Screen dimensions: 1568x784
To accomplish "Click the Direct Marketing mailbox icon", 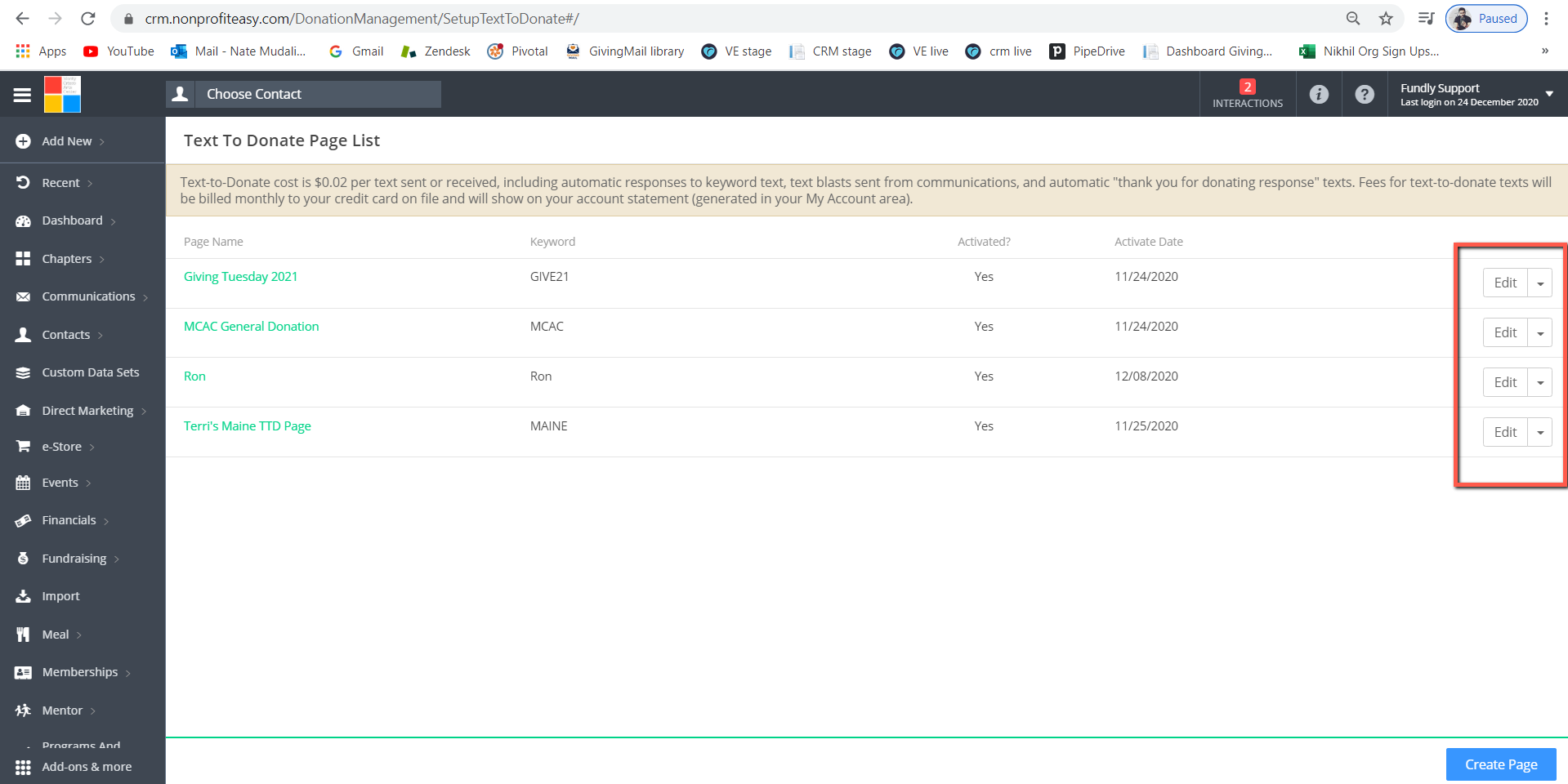I will click(x=23, y=411).
